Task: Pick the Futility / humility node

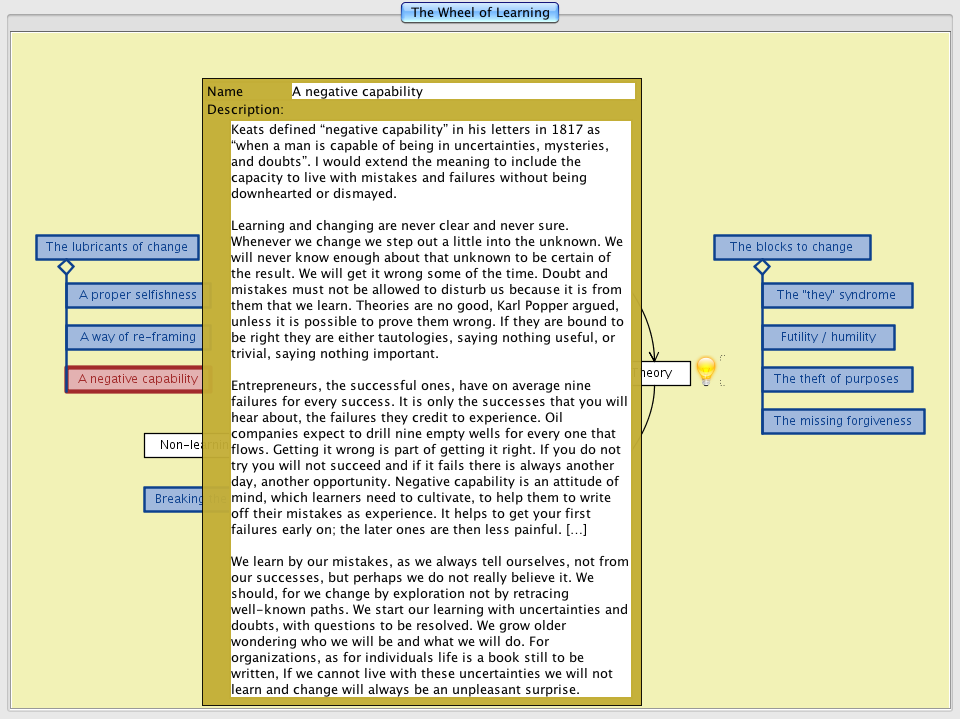Action: [828, 337]
